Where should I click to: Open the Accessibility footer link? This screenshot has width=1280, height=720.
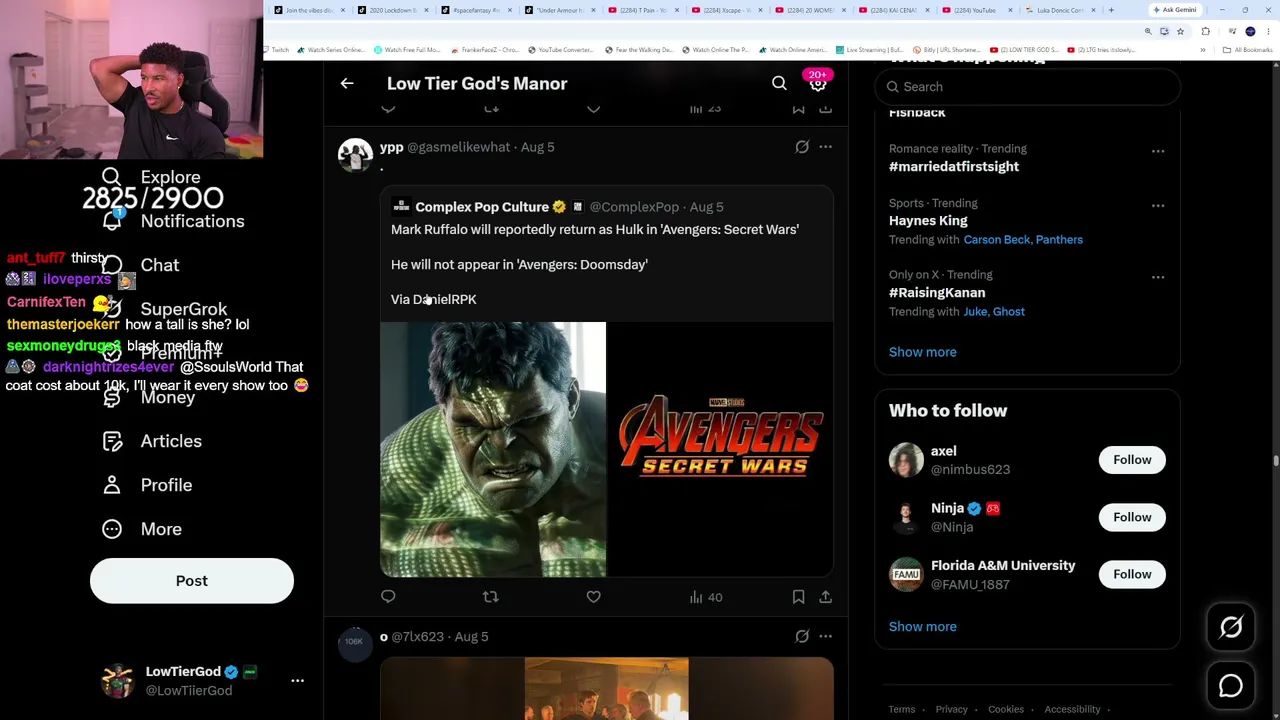click(1072, 710)
